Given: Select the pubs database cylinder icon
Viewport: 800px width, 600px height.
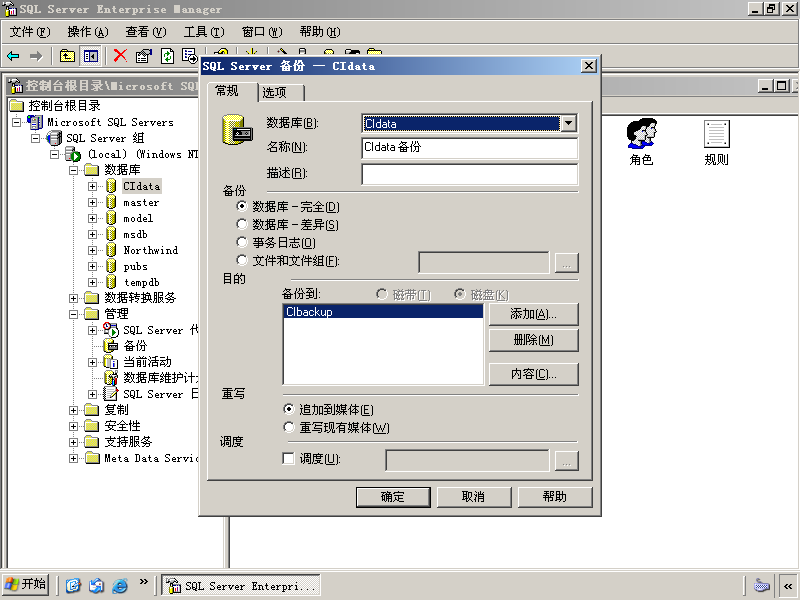Looking at the screenshot, I should pyautogui.click(x=111, y=266).
